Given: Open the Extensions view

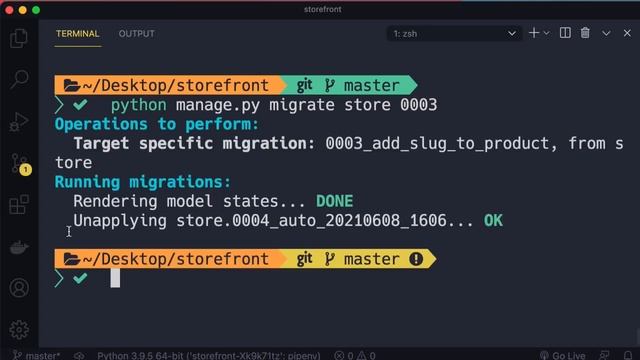Looking at the screenshot, I should click(19, 204).
